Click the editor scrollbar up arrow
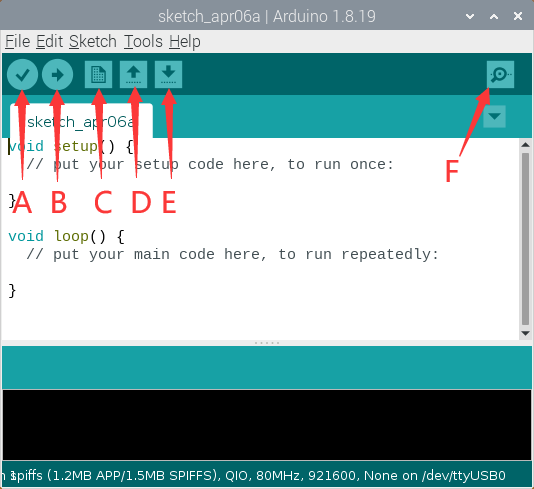This screenshot has height=489, width=534. (525, 145)
